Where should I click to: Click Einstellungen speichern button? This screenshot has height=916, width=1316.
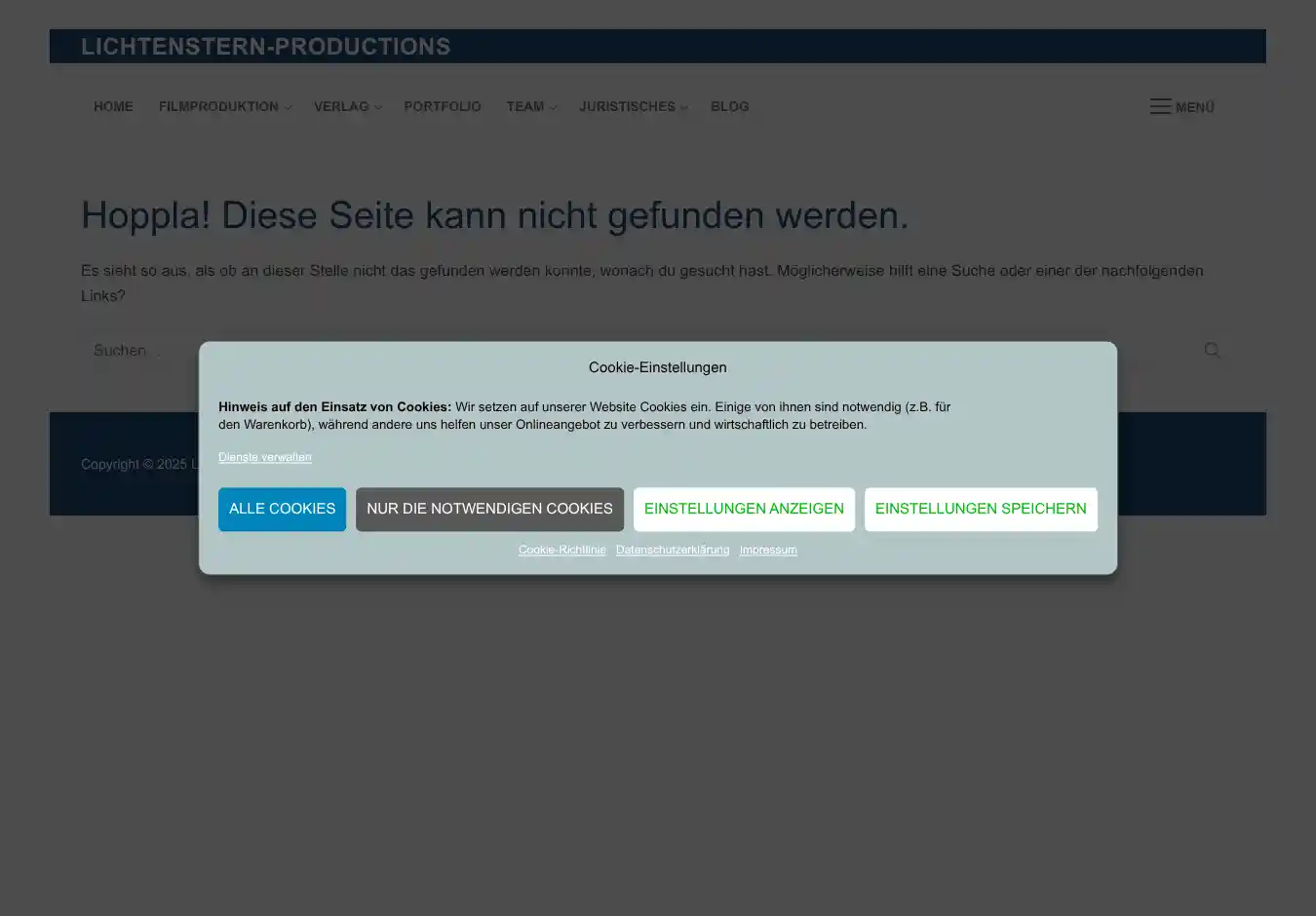click(x=980, y=509)
